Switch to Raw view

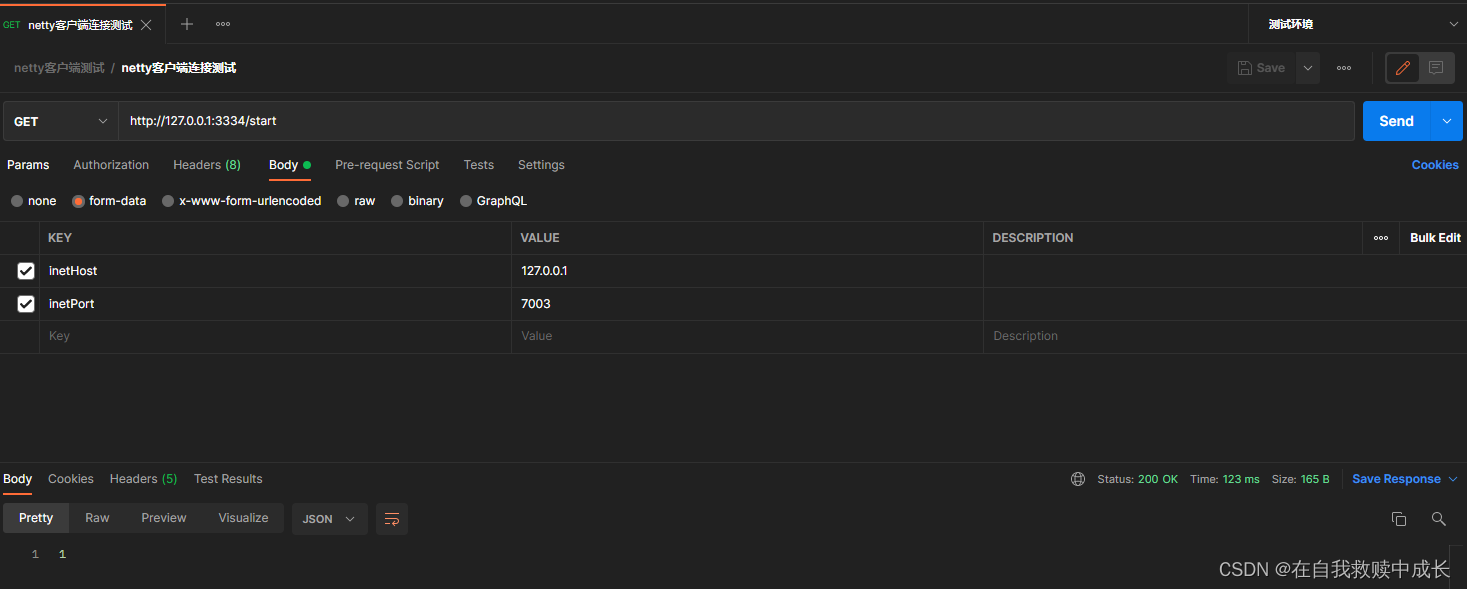tap(97, 518)
